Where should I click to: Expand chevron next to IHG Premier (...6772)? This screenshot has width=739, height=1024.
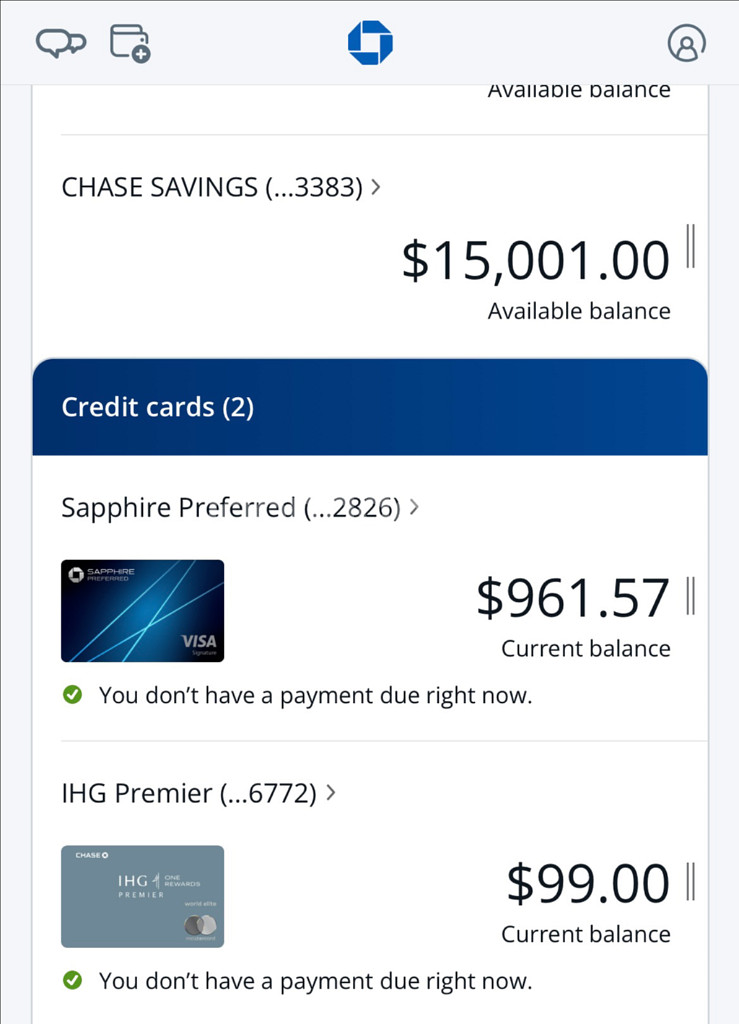tap(330, 793)
